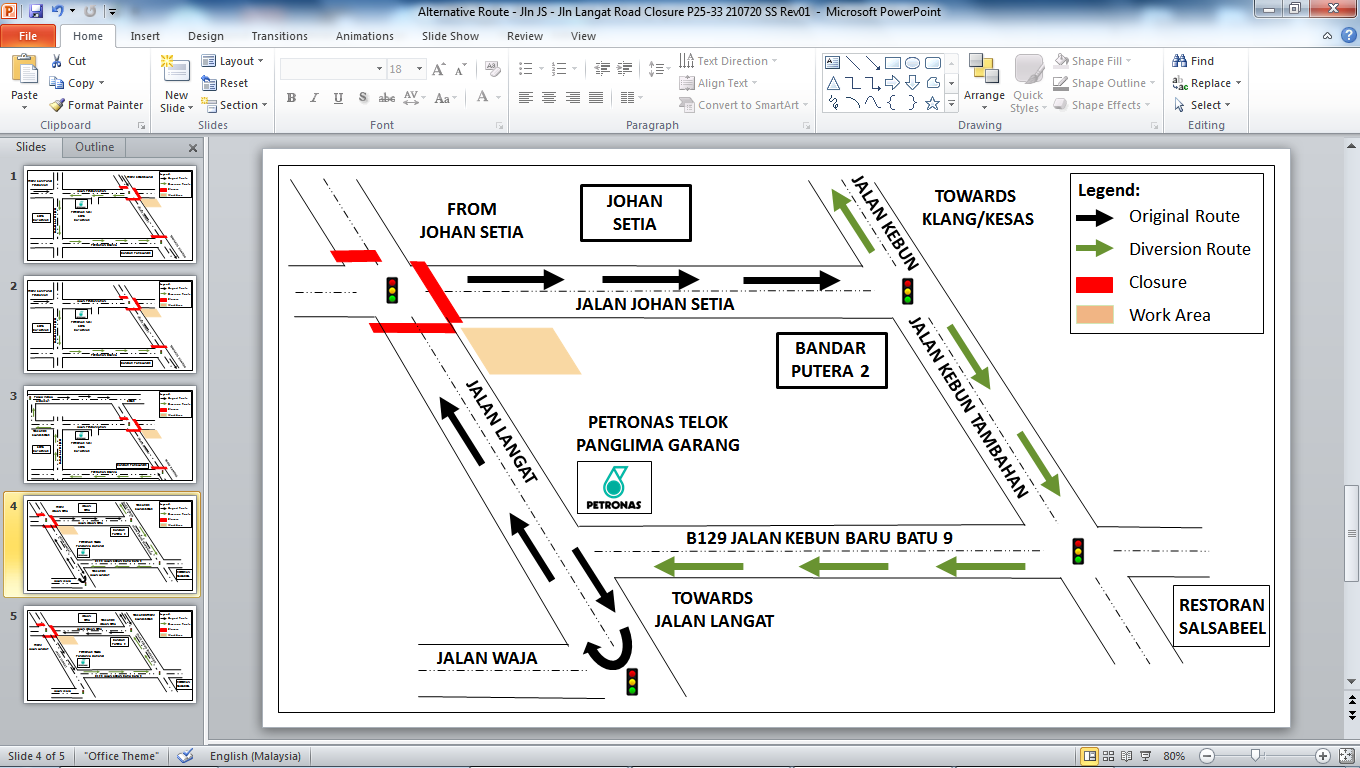This screenshot has height=768, width=1360.
Task: Toggle Bold text formatting
Action: point(291,98)
